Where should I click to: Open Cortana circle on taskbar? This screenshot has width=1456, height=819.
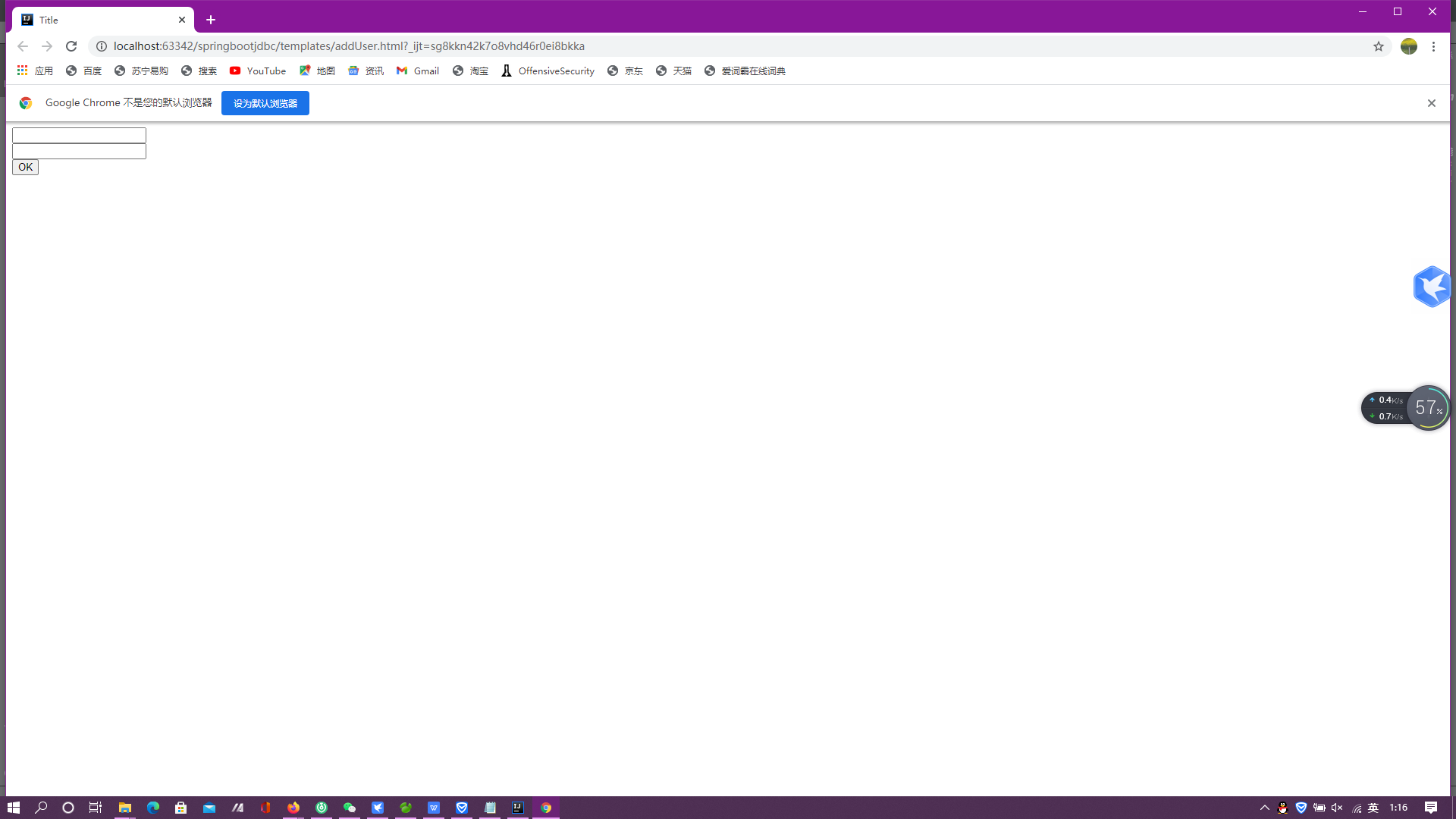point(68,808)
